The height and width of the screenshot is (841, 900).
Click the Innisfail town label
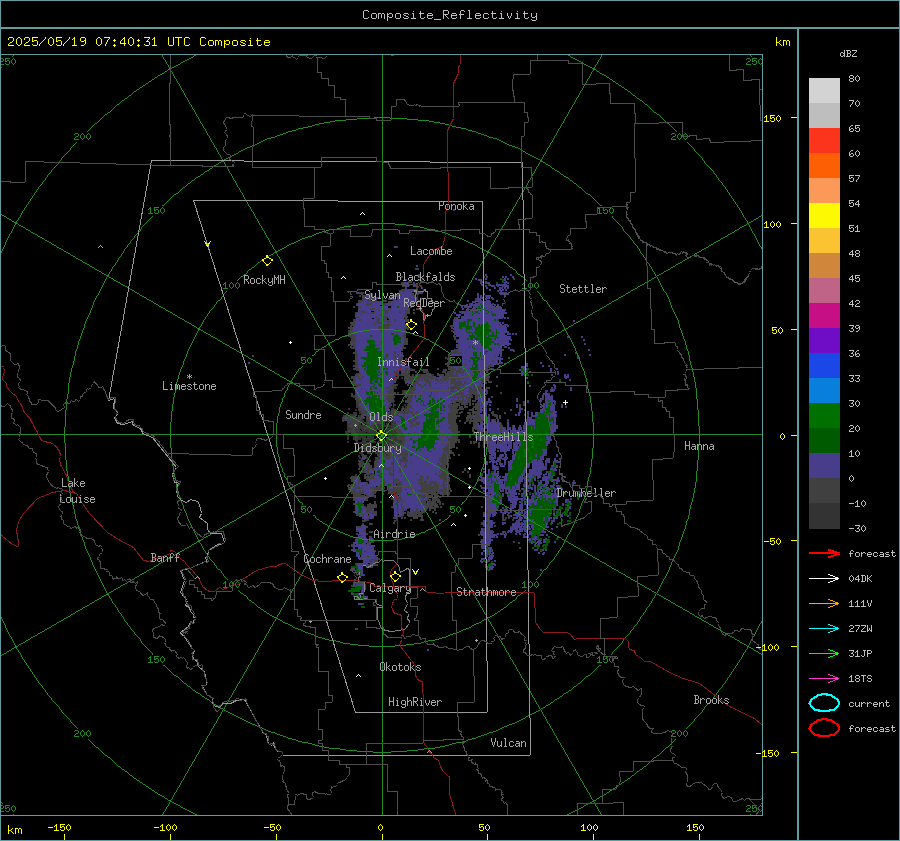coord(403,362)
